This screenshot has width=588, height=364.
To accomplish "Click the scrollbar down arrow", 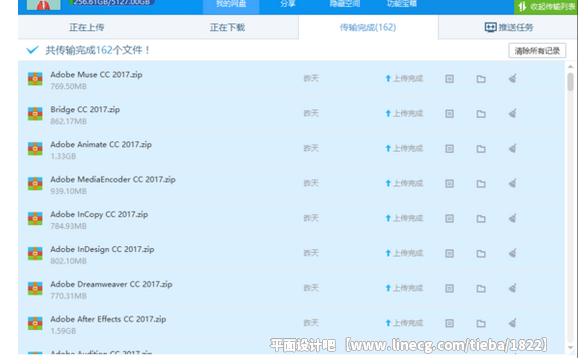I will [570, 348].
